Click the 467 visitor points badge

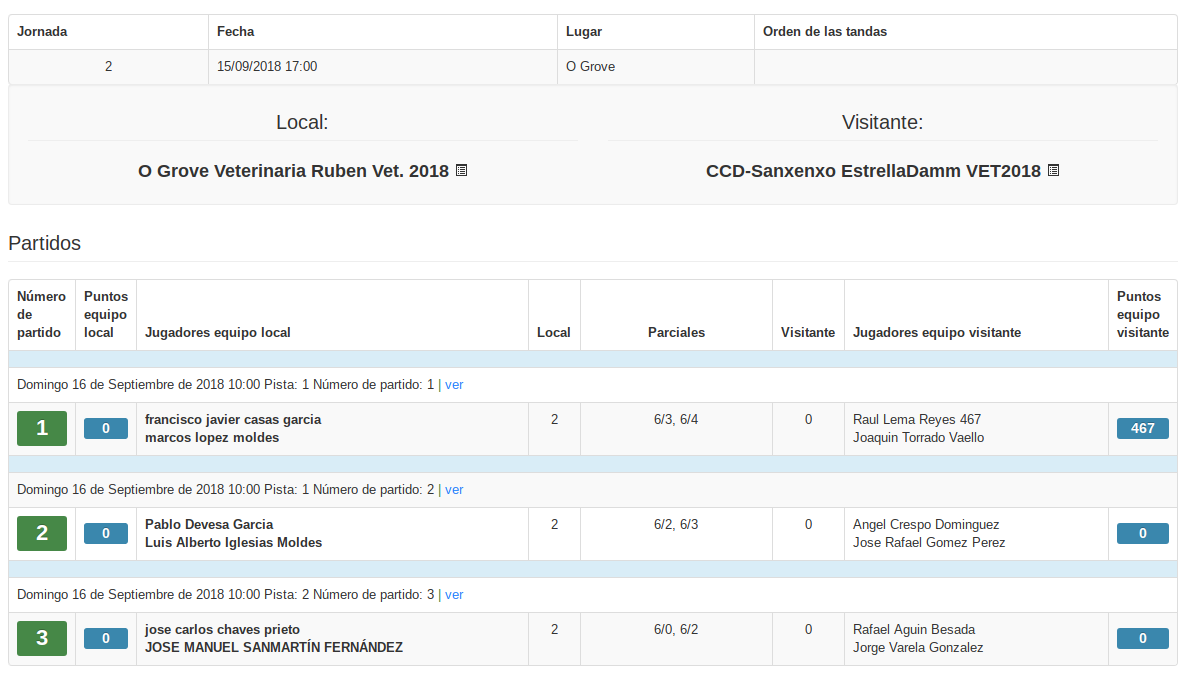1143,428
